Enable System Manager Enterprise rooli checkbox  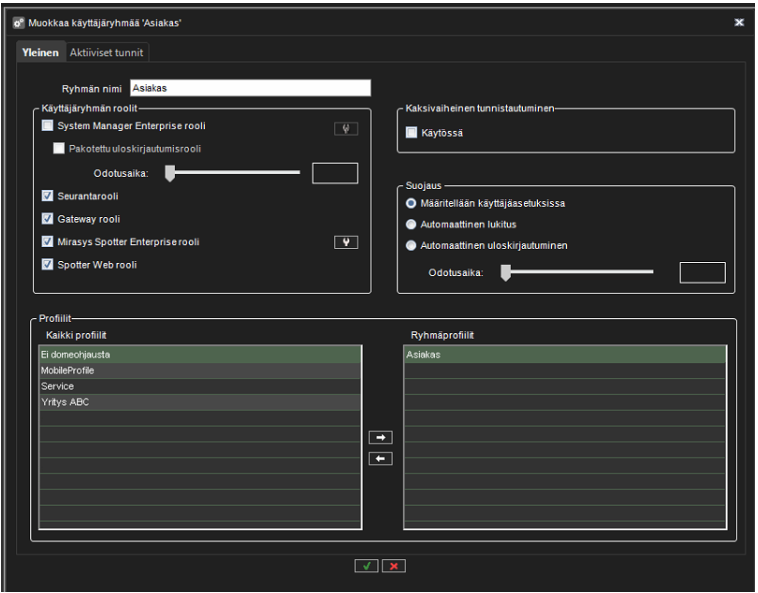(48, 127)
